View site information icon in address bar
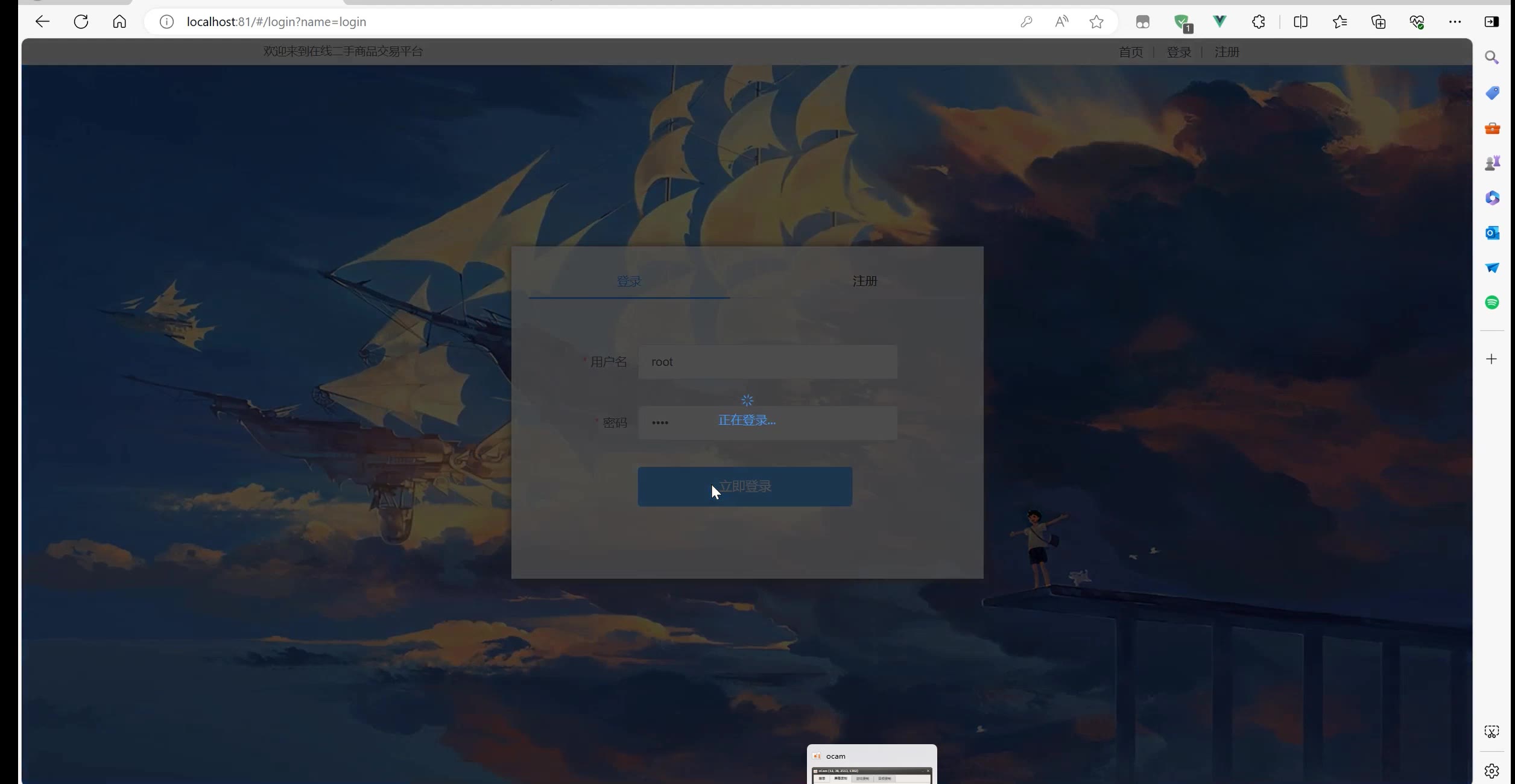The image size is (1515, 784). 166,22
